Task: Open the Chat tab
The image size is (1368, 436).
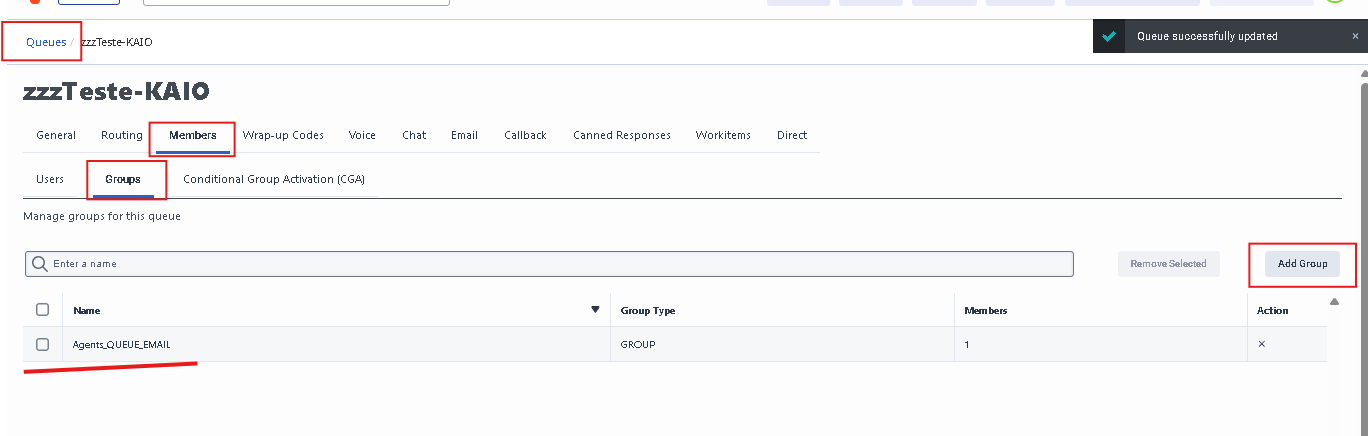Action: coord(414,135)
